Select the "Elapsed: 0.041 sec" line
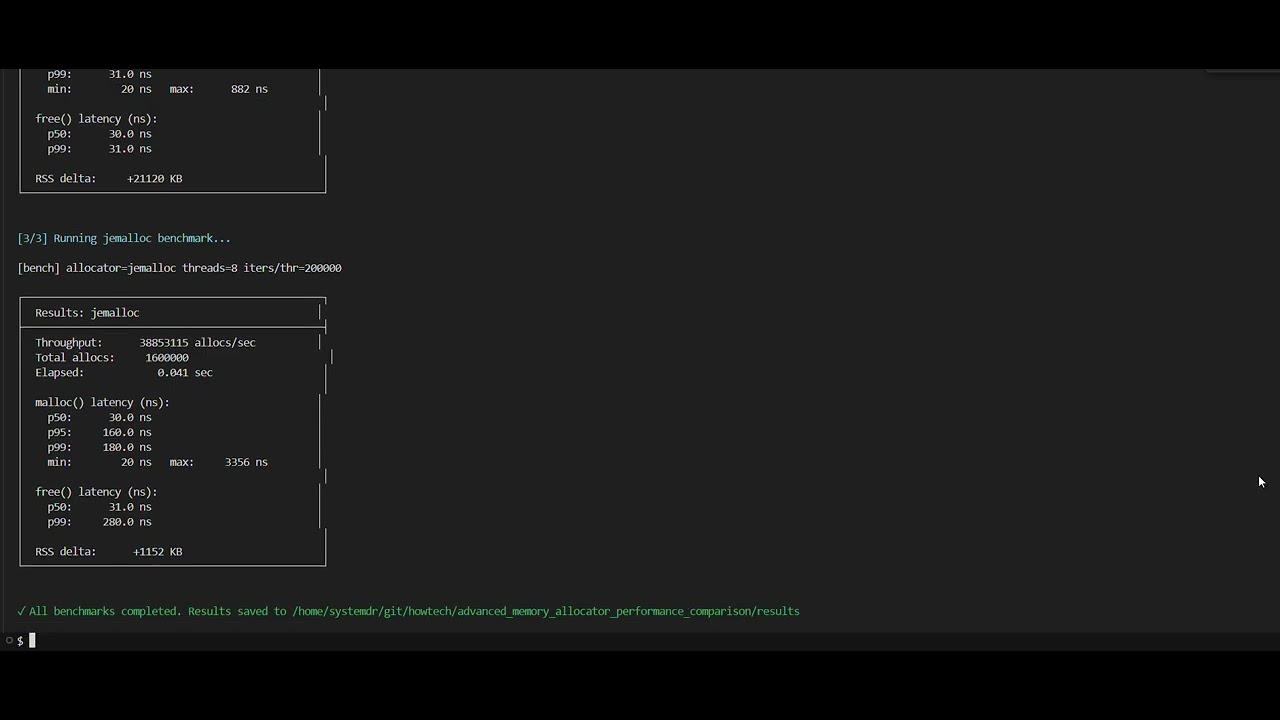This screenshot has width=1280, height=720. 124,373
